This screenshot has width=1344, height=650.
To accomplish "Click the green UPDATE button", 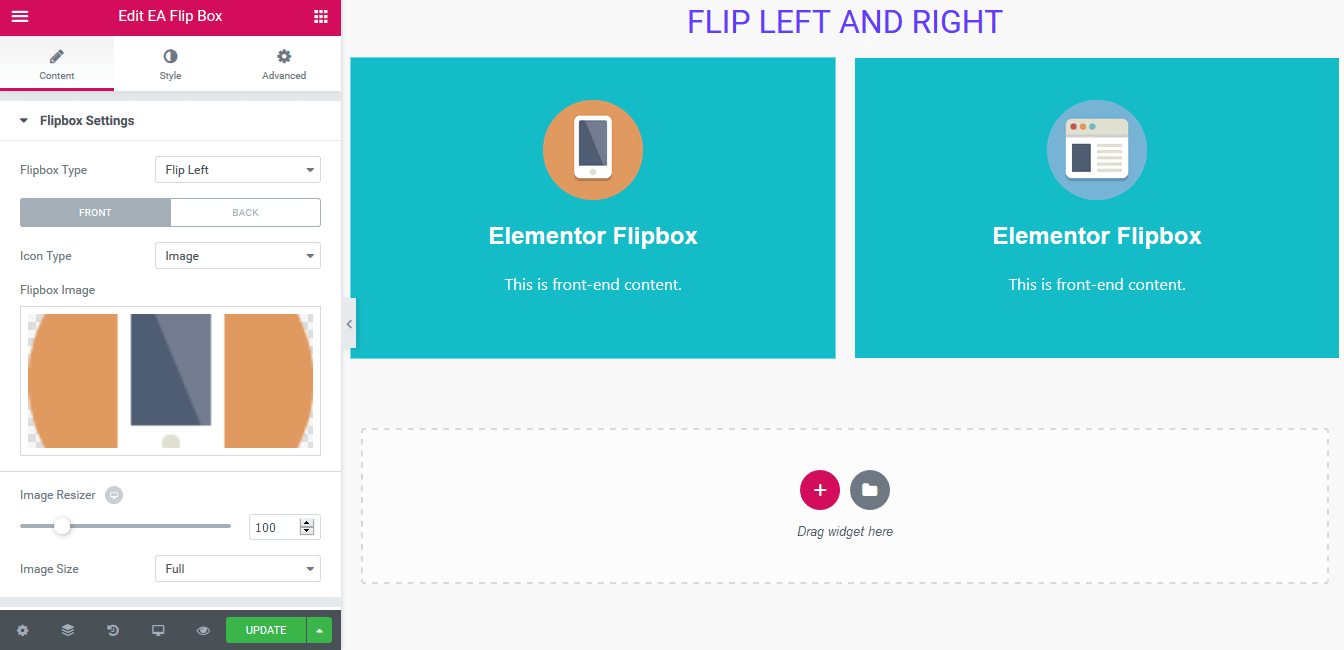I will click(x=265, y=630).
